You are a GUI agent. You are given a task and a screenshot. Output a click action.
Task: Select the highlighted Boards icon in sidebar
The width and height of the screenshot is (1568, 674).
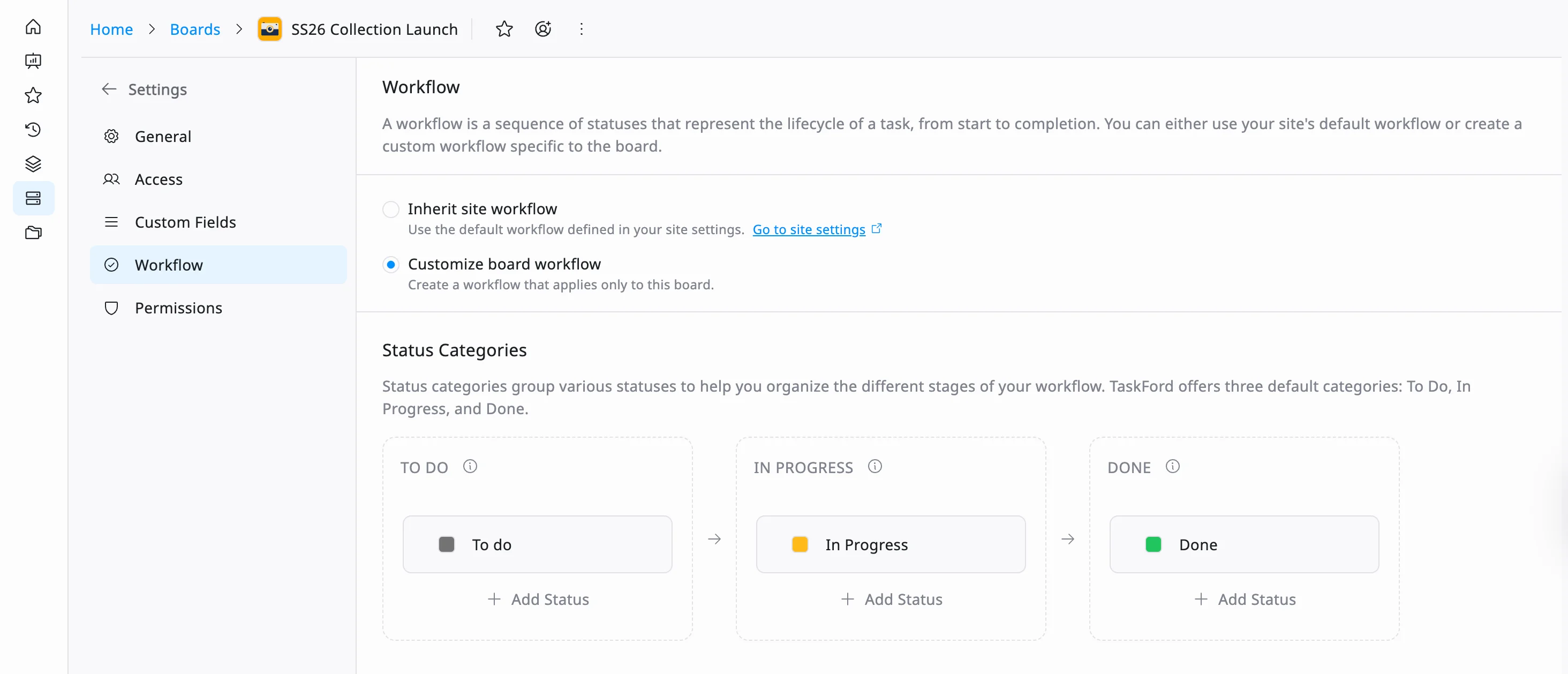[34, 198]
